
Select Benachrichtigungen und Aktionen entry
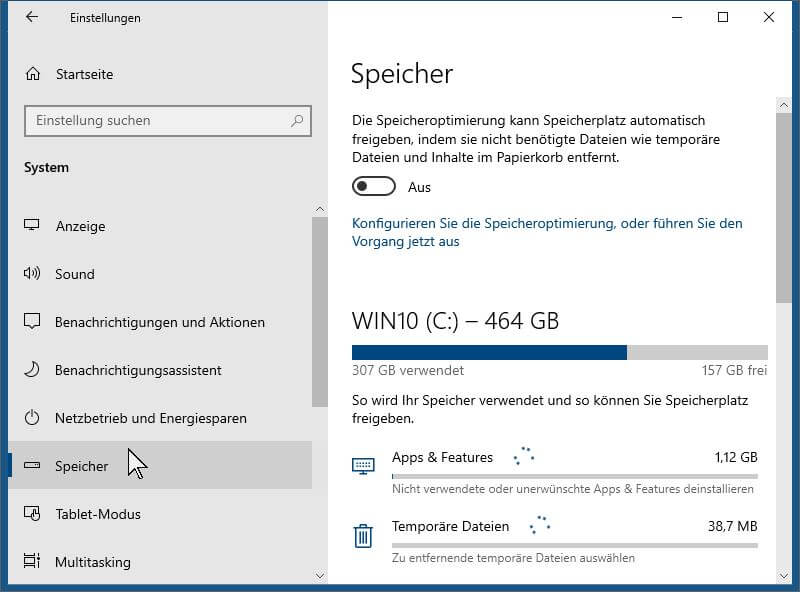[160, 322]
